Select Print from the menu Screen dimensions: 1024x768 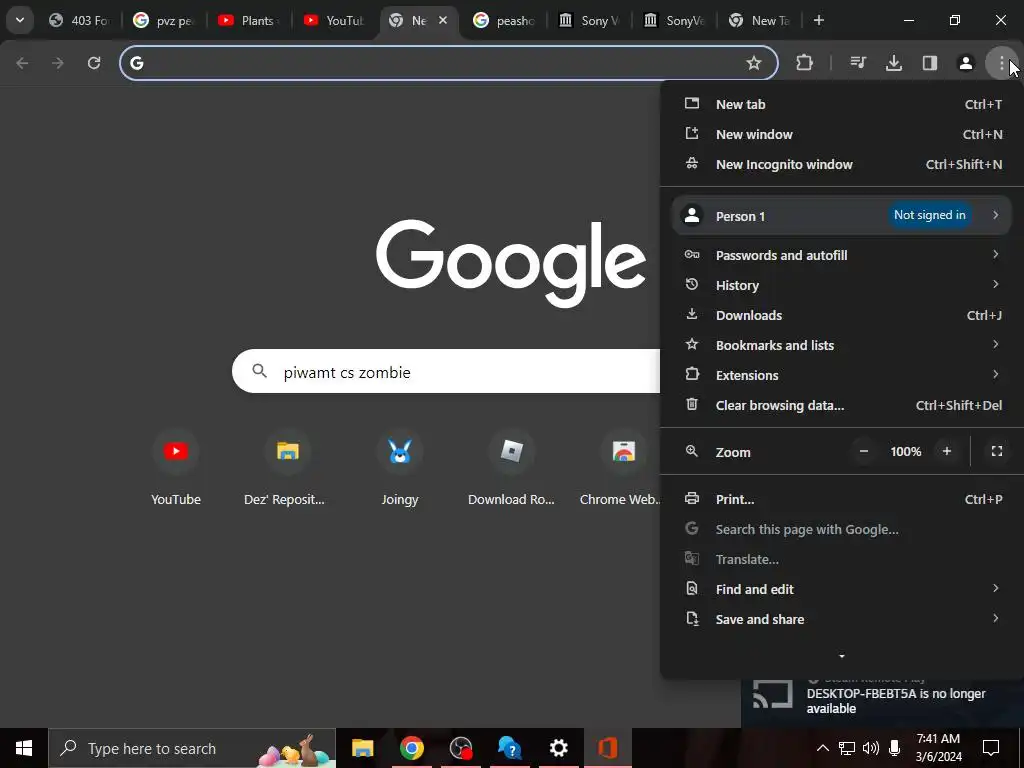[842, 500]
